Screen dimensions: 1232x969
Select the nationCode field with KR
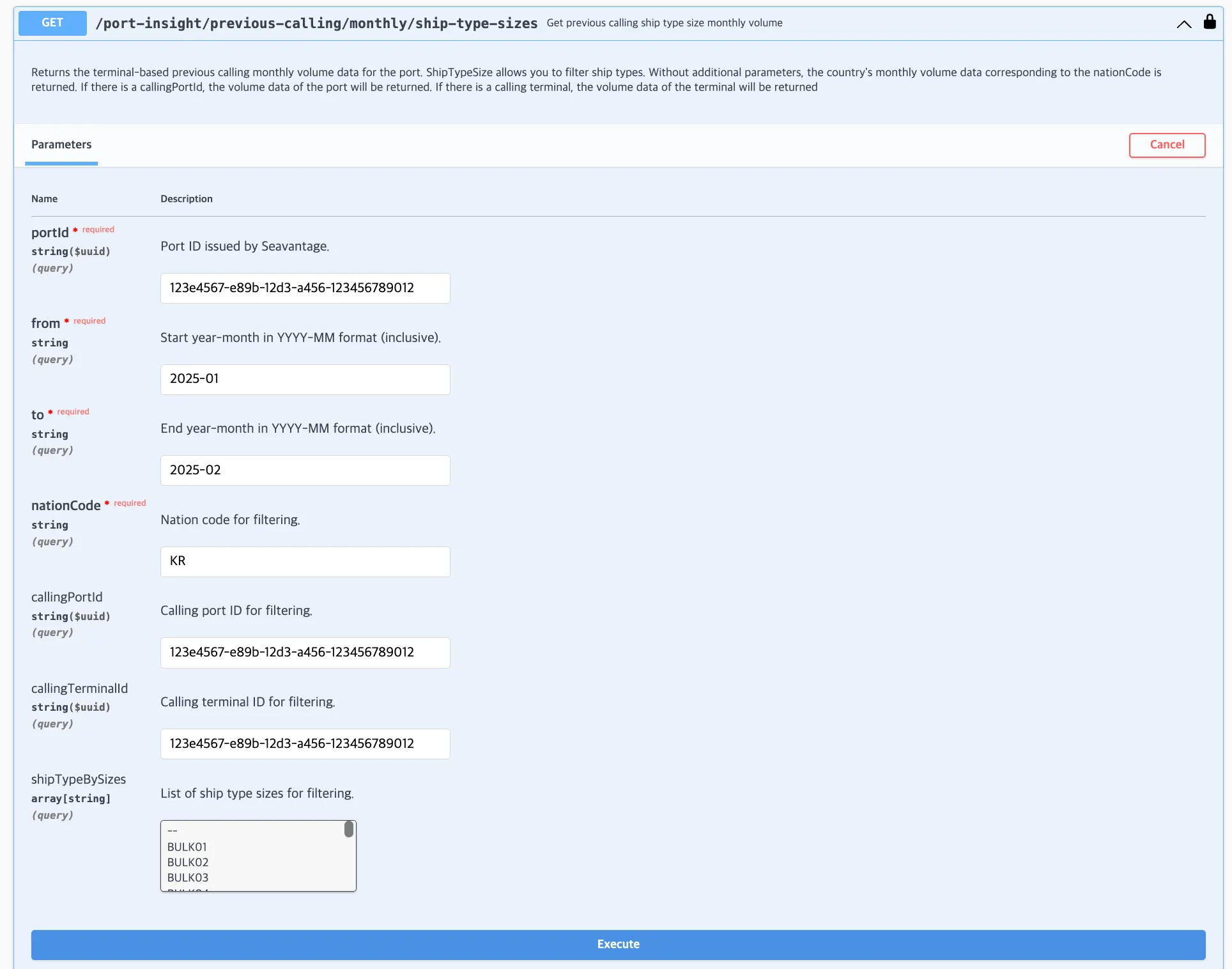[305, 561]
